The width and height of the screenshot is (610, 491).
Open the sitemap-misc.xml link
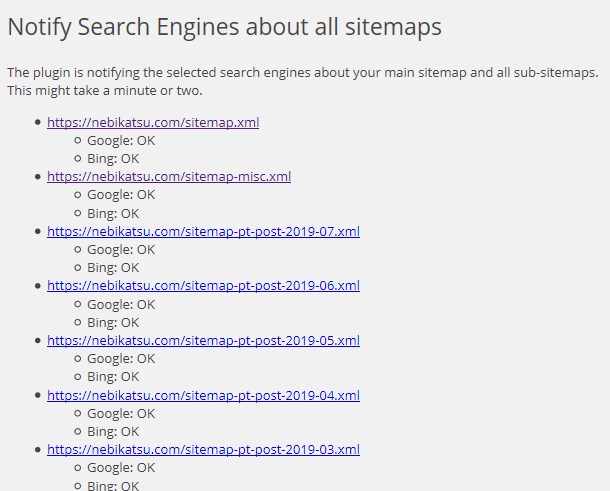(x=169, y=177)
